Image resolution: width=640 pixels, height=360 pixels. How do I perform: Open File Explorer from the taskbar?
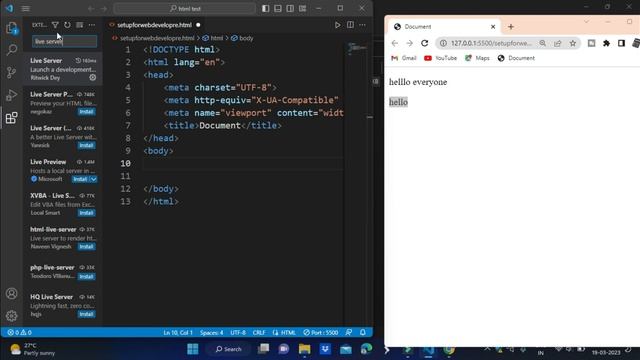coord(304,349)
